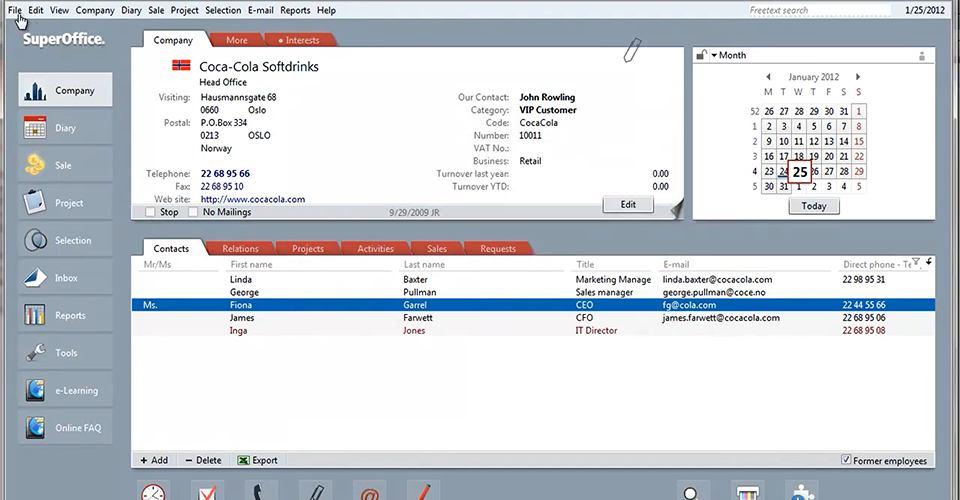Select the Linda Baxter contact row
960x500 pixels.
coord(533,279)
